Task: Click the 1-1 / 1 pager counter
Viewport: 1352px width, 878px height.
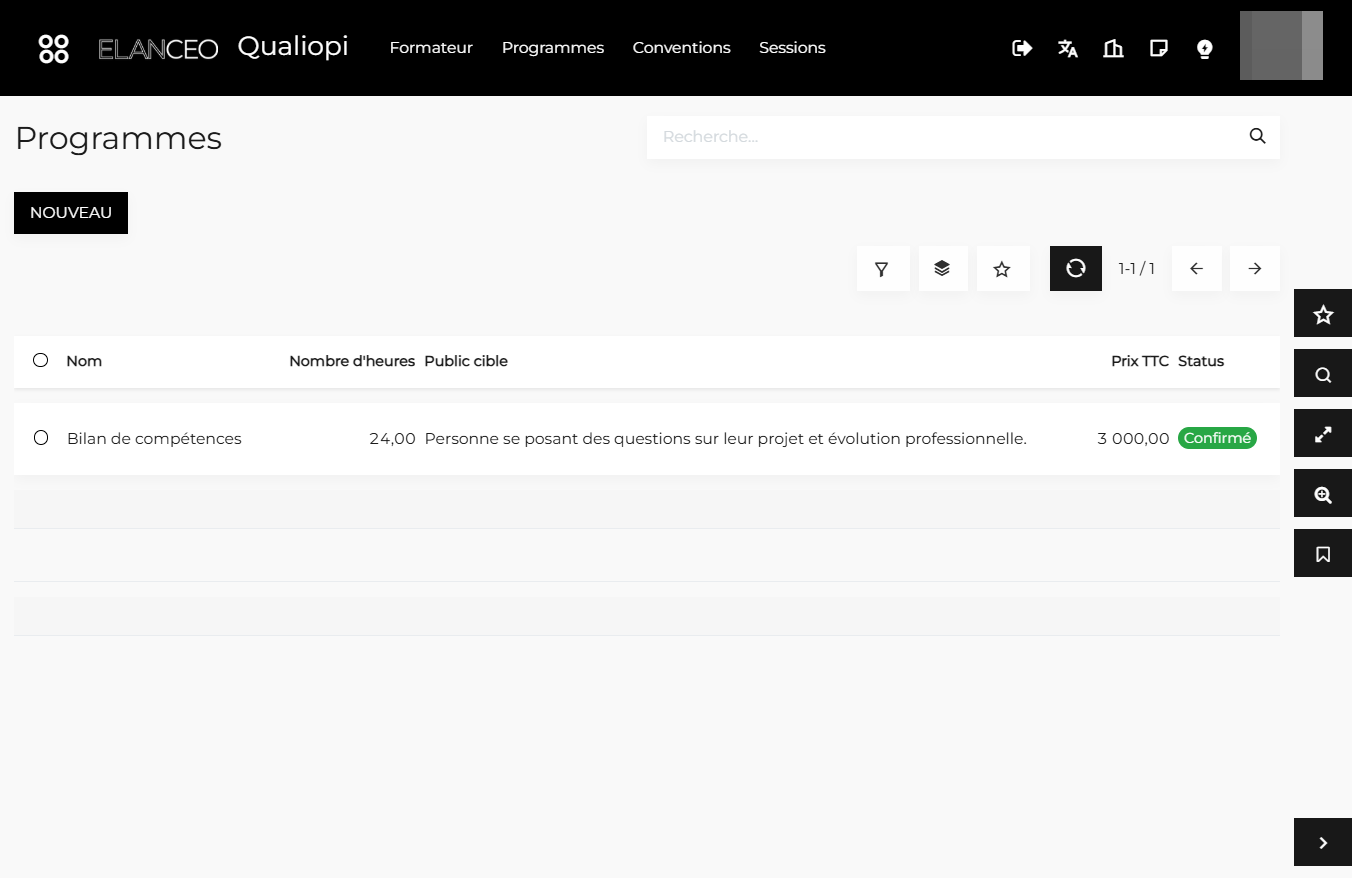Action: pyautogui.click(x=1136, y=269)
